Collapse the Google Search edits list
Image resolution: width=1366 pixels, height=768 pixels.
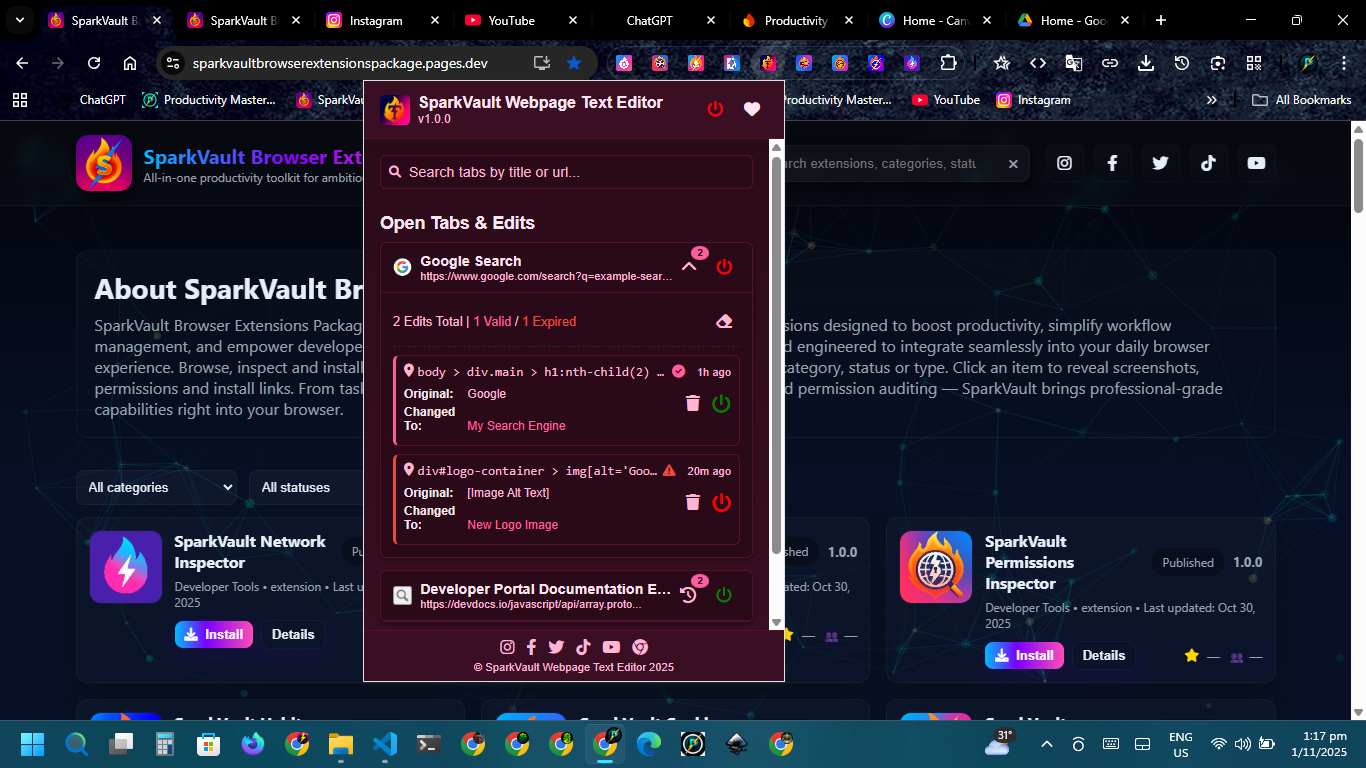pyautogui.click(x=688, y=267)
